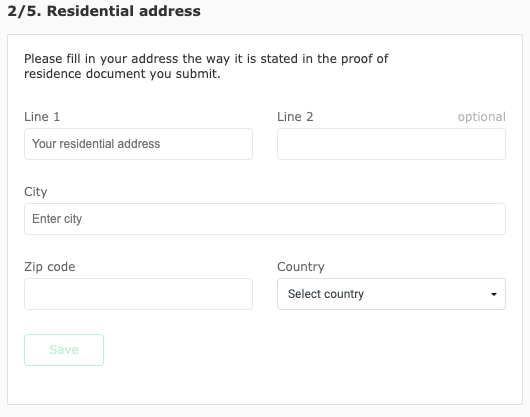The width and height of the screenshot is (530, 417).
Task: Click the "Line 2" field label
Action: pos(295,117)
